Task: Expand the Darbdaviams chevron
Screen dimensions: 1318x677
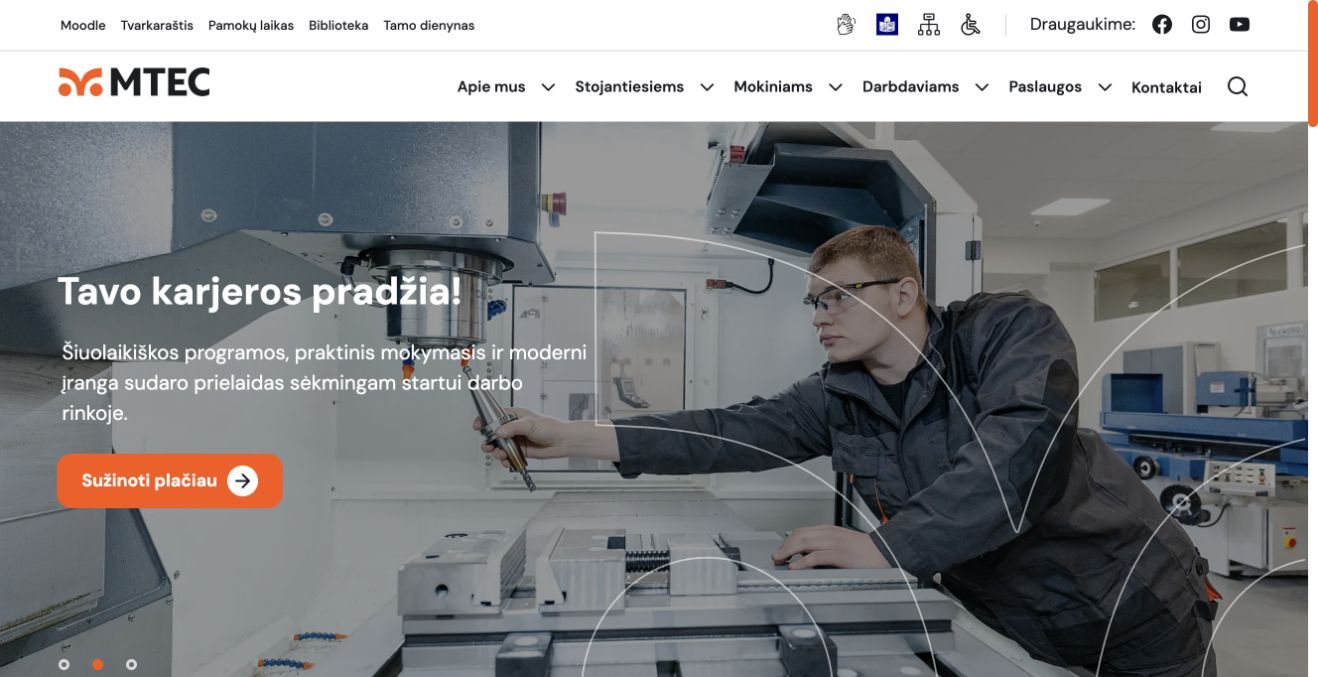Action: [x=982, y=87]
